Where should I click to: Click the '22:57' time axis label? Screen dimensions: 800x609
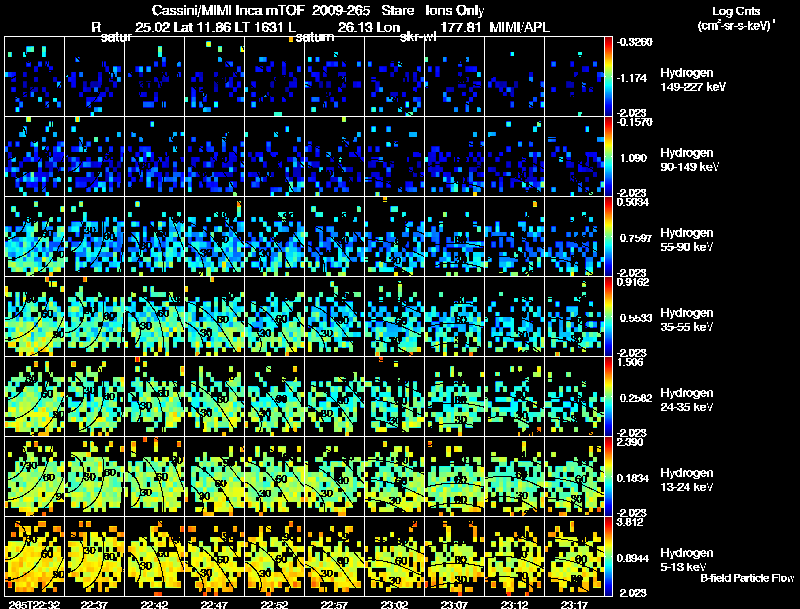334,604
